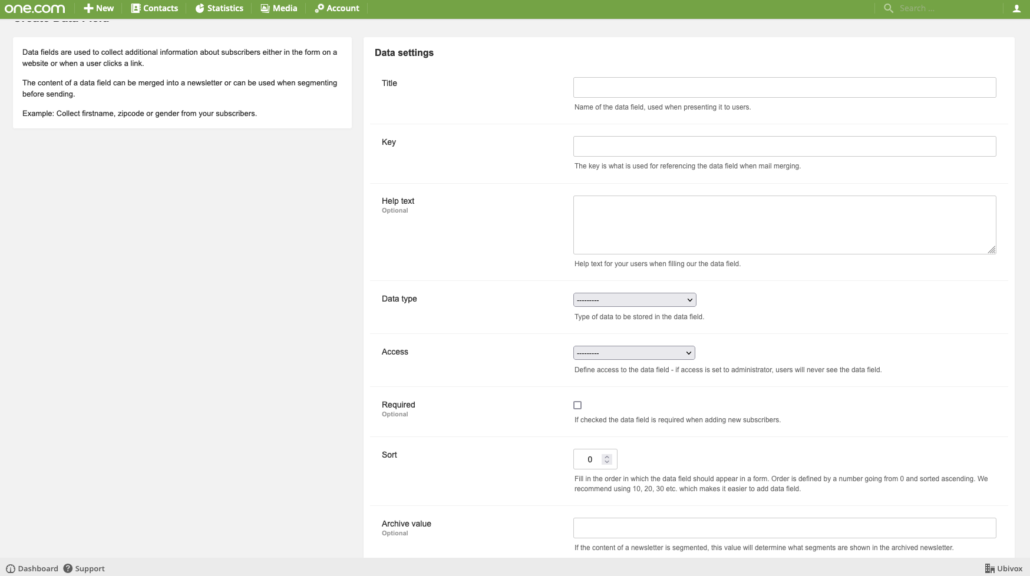Click the Required label
The image size is (1030, 576).
point(398,405)
